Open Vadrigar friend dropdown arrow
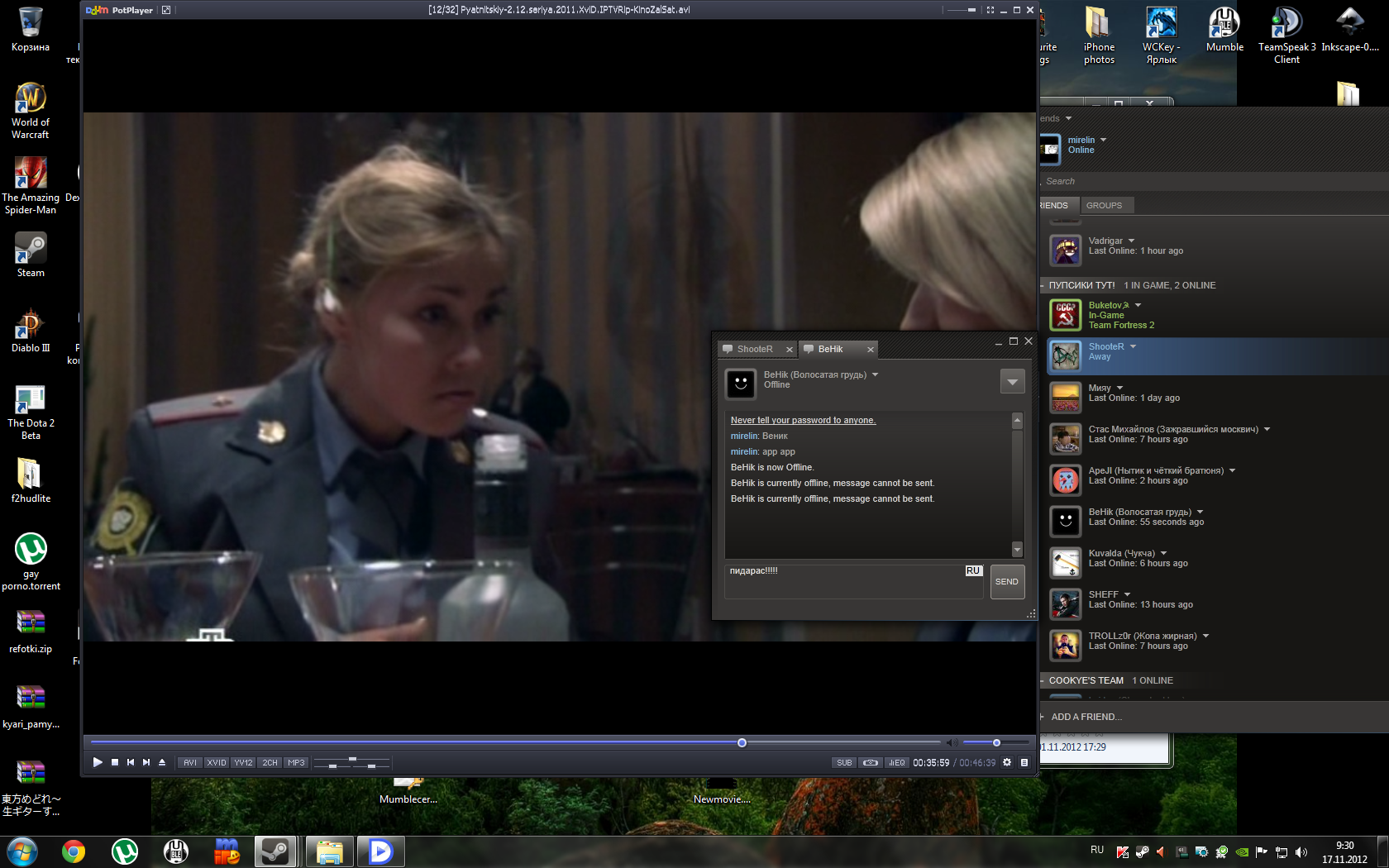Viewport: 1389px width, 868px height. [1131, 241]
